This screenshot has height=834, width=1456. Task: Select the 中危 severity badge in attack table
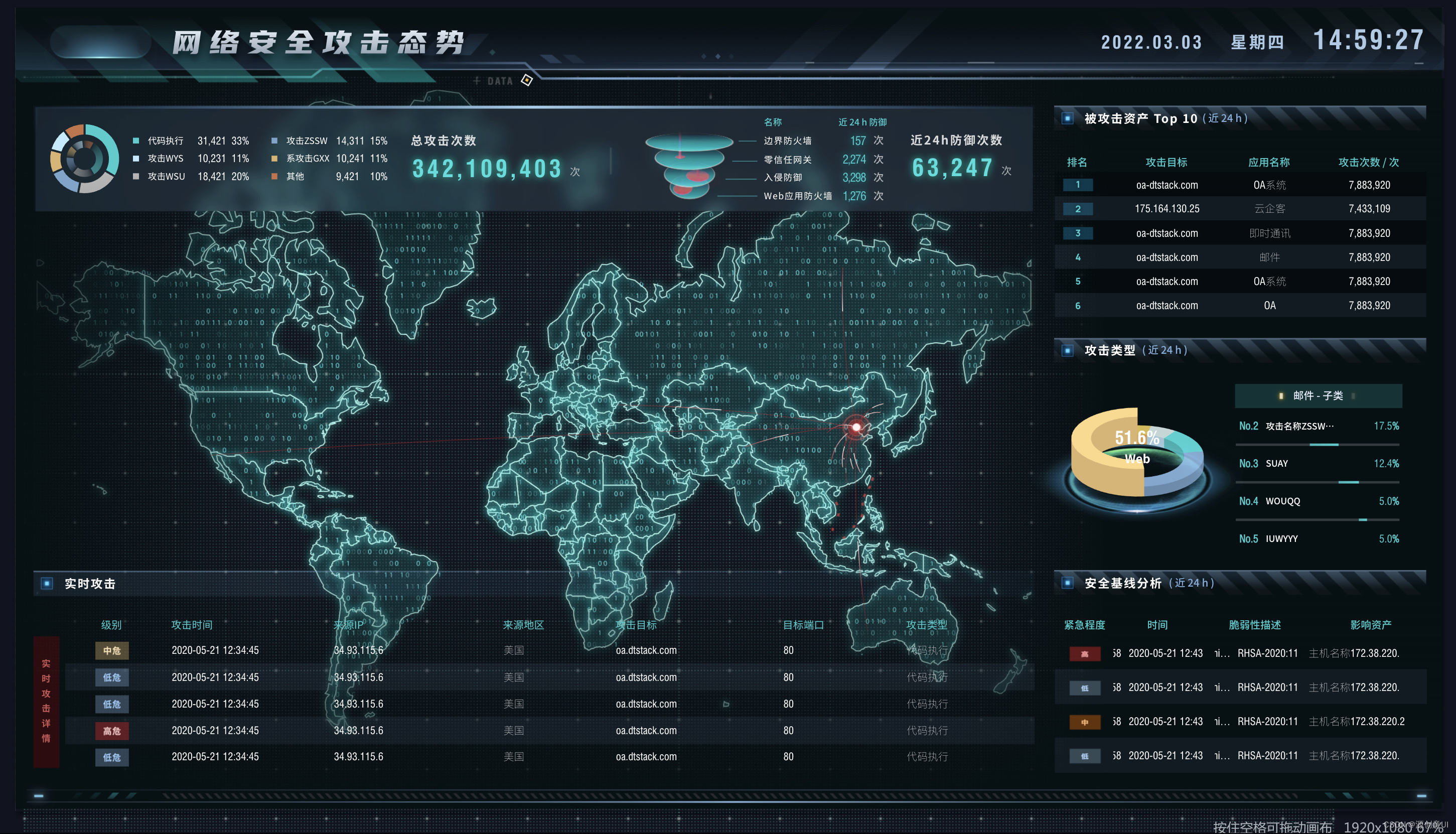[x=112, y=650]
